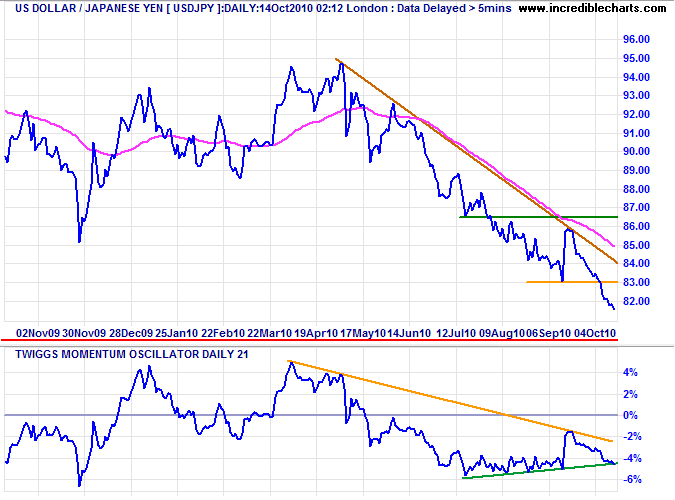Click the 84.00 price axis label
Image resolution: width=675 pixels, height=500 pixels.
point(636,263)
